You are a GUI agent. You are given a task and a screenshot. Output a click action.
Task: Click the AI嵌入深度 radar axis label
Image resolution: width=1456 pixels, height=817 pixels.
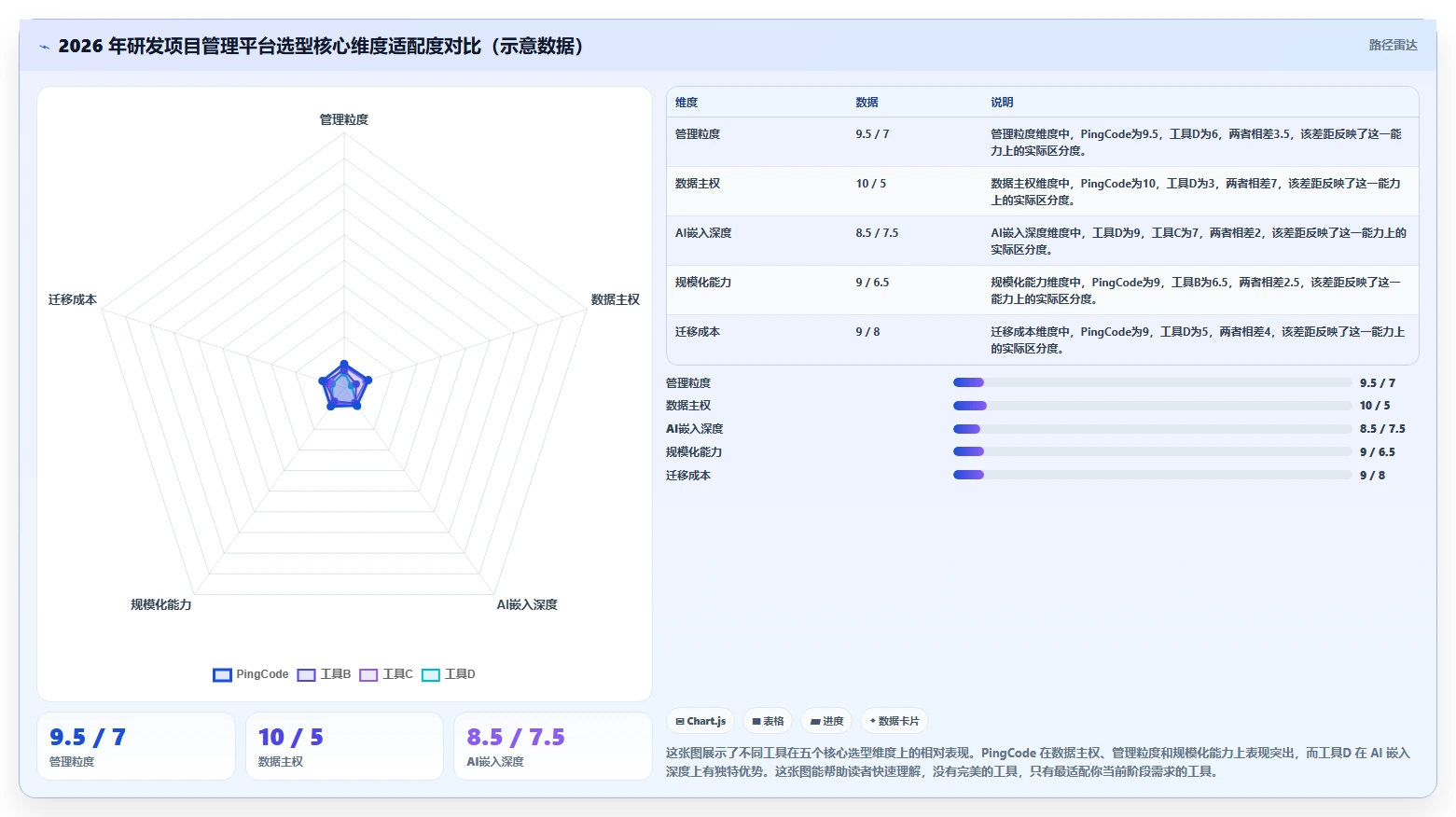coord(527,604)
